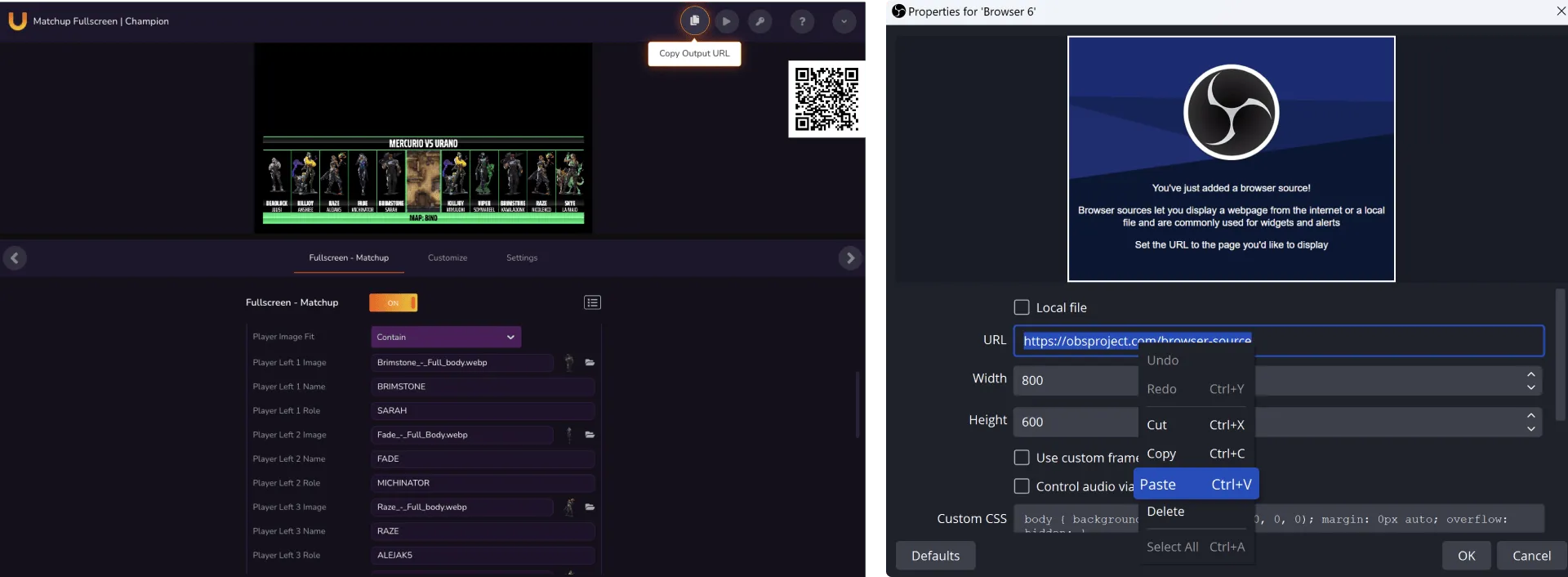Open the Customize tab
1568x577 pixels.
(x=448, y=257)
